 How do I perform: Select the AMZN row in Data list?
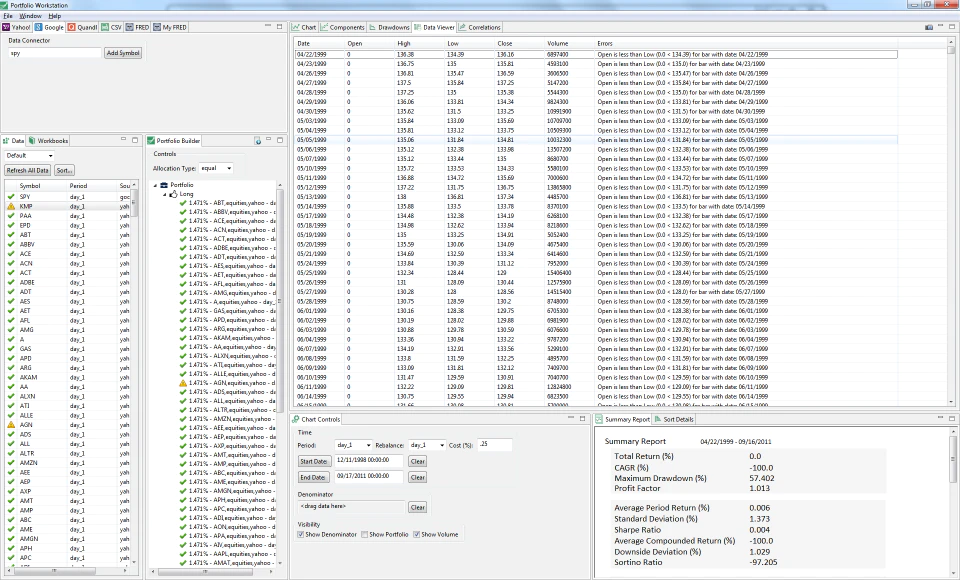69,463
